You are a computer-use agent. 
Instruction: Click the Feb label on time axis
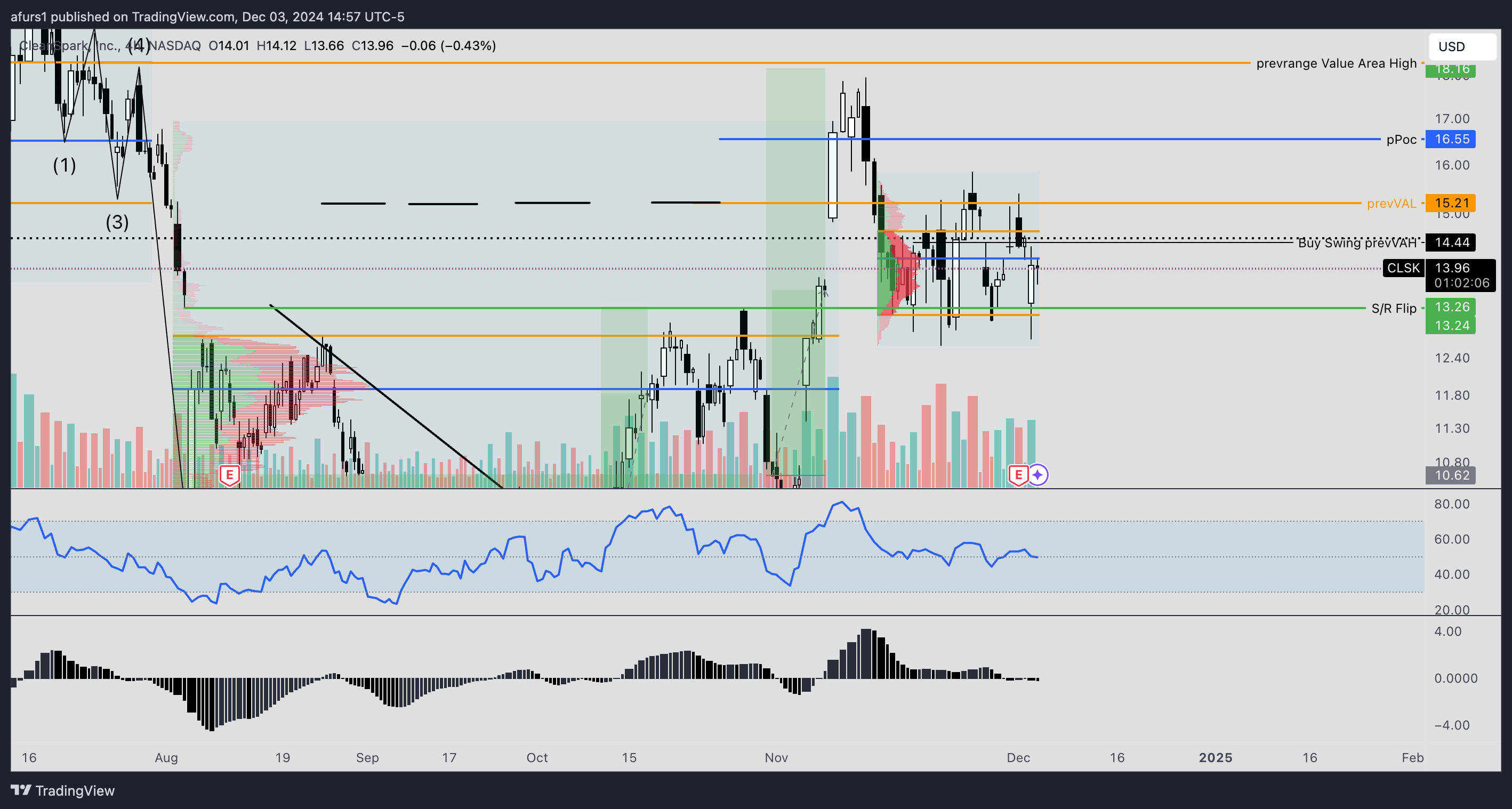tap(1413, 757)
